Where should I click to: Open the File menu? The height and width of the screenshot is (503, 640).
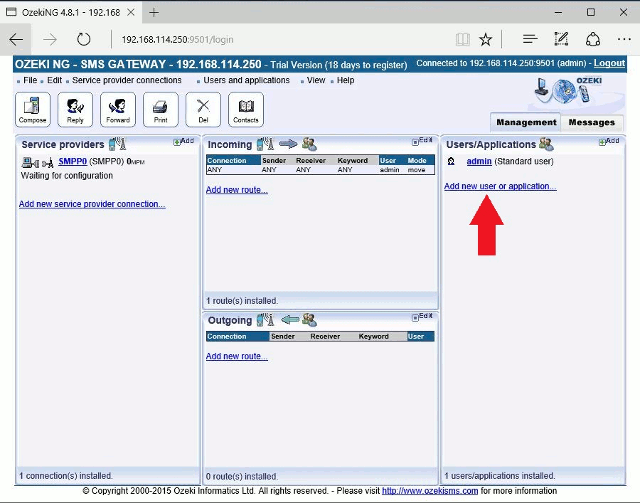(30, 80)
